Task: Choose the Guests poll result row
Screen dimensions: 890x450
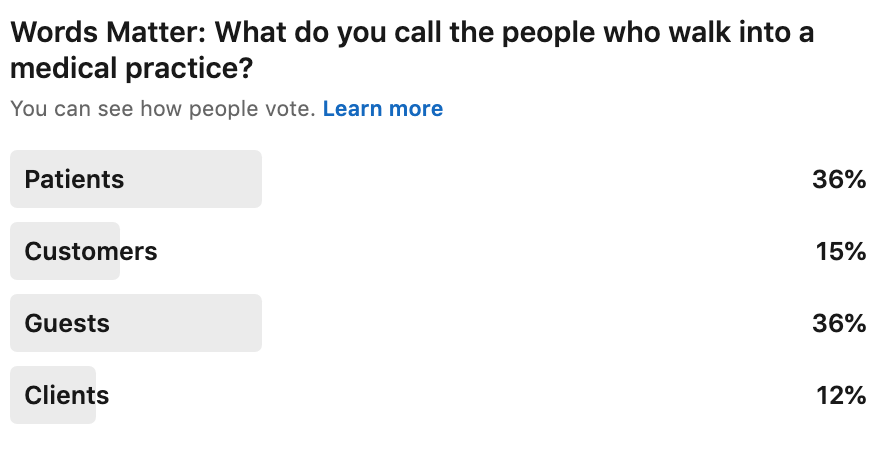Action: (x=438, y=323)
